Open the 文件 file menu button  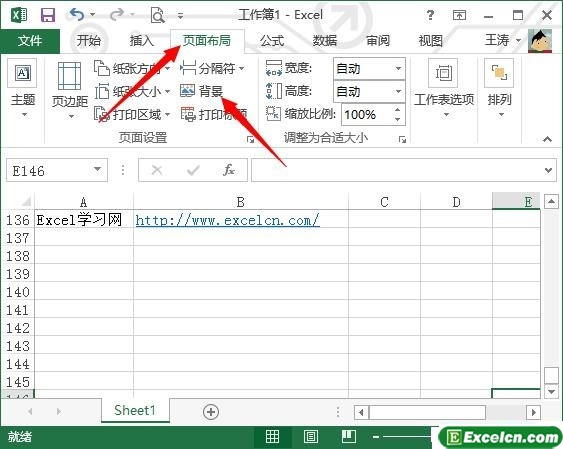(30, 41)
